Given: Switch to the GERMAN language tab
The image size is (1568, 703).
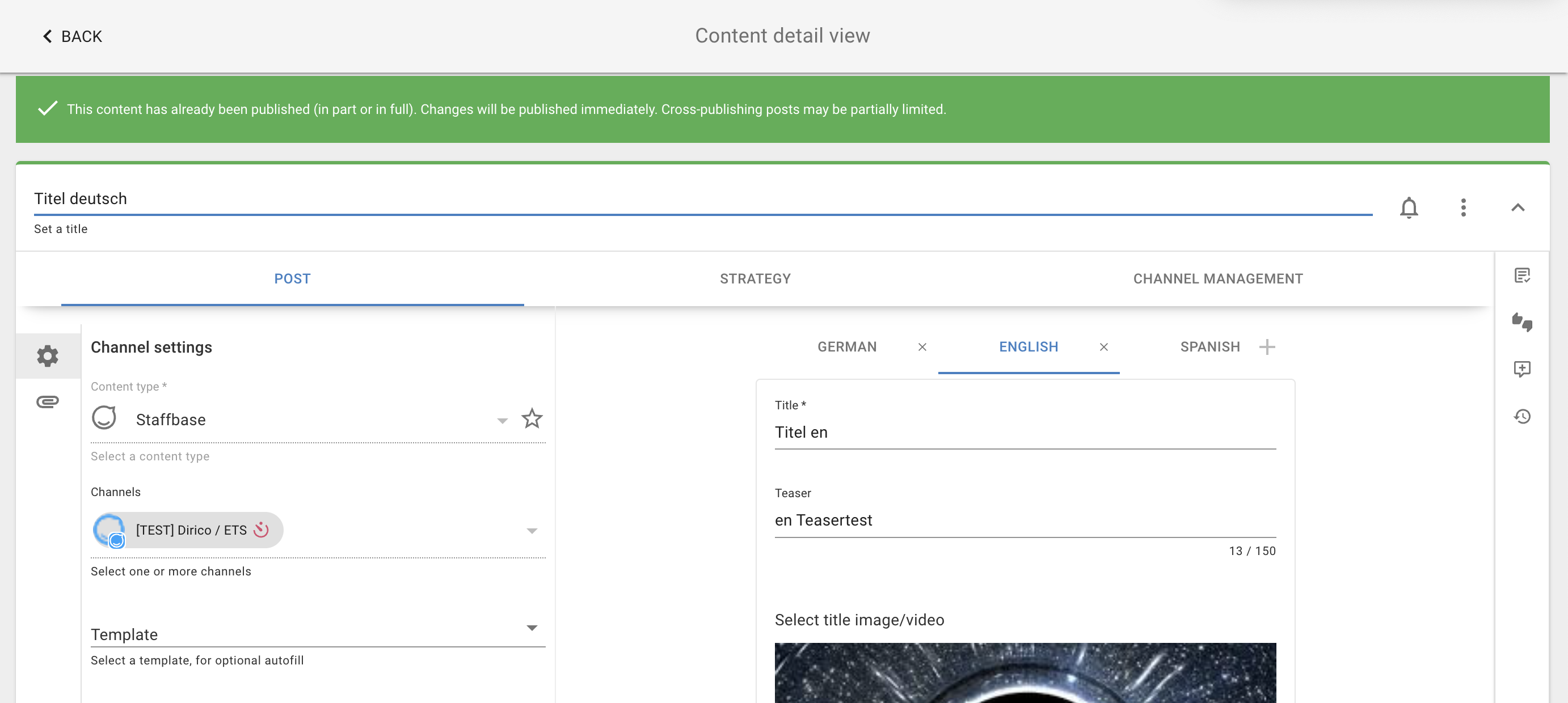Looking at the screenshot, I should pyautogui.click(x=847, y=346).
